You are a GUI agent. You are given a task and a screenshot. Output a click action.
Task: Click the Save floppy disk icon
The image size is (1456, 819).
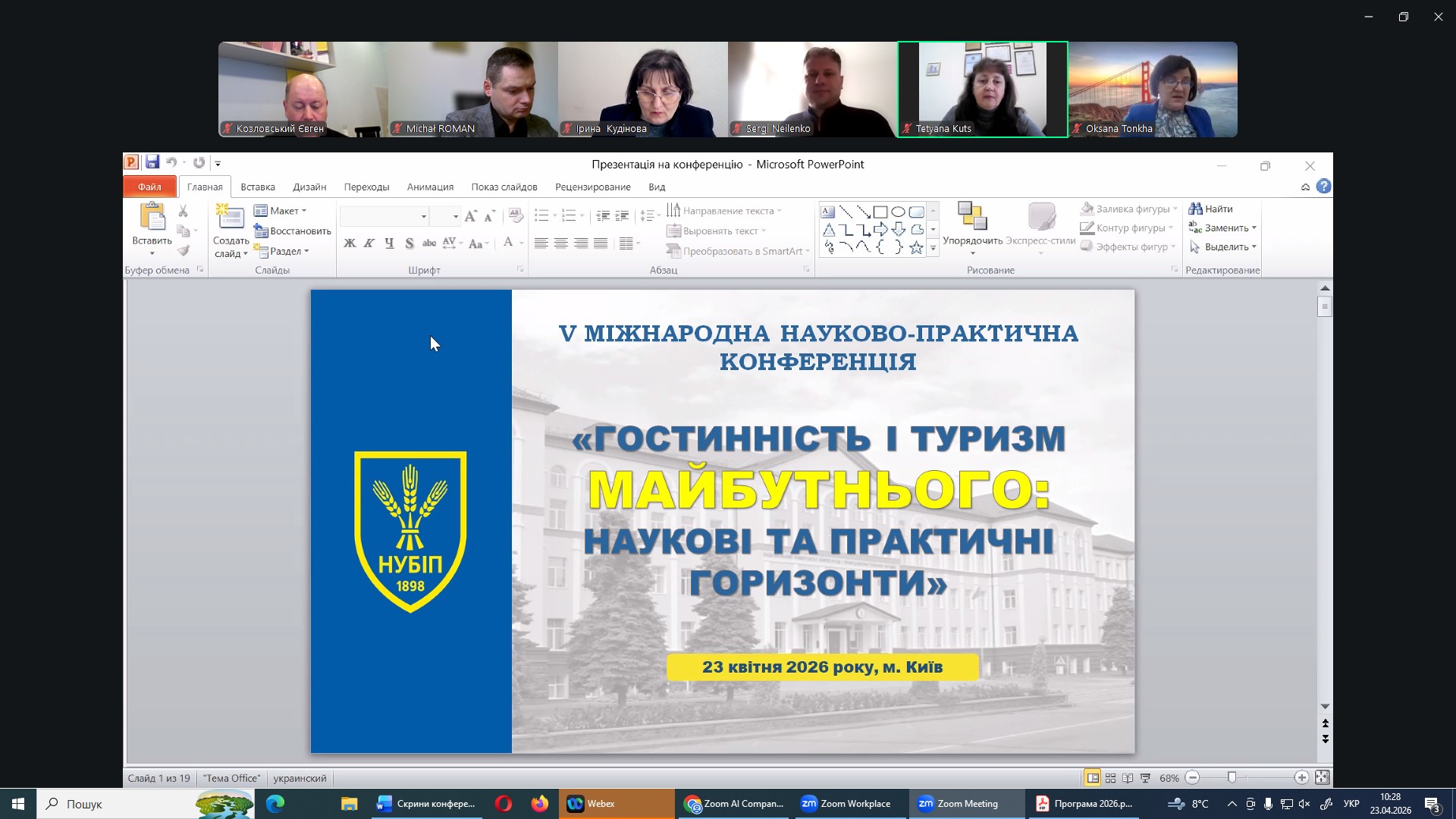152,162
